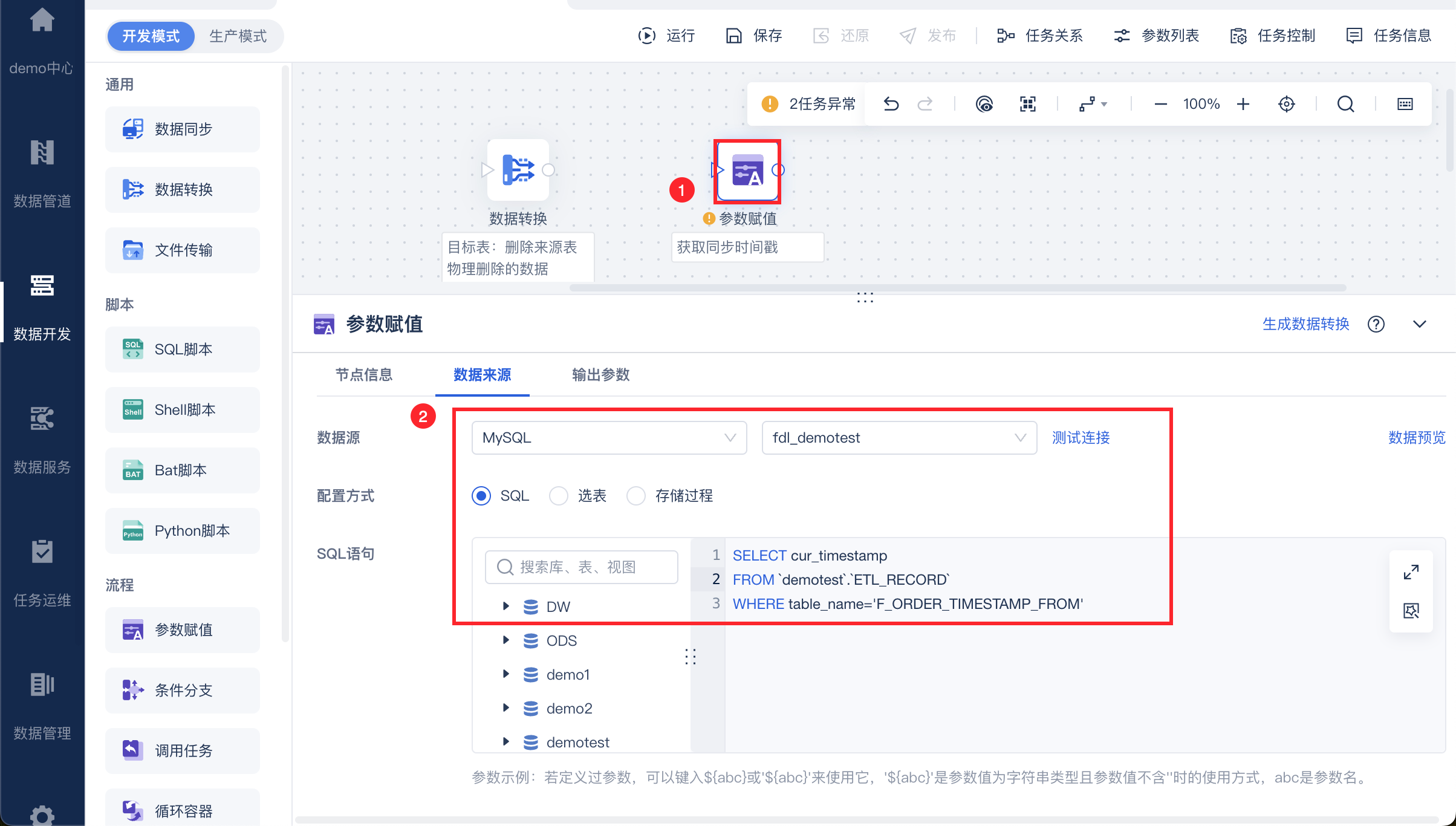1456x826 pixels.
Task: Expand SQL editor to fullscreen
Action: pyautogui.click(x=1411, y=571)
